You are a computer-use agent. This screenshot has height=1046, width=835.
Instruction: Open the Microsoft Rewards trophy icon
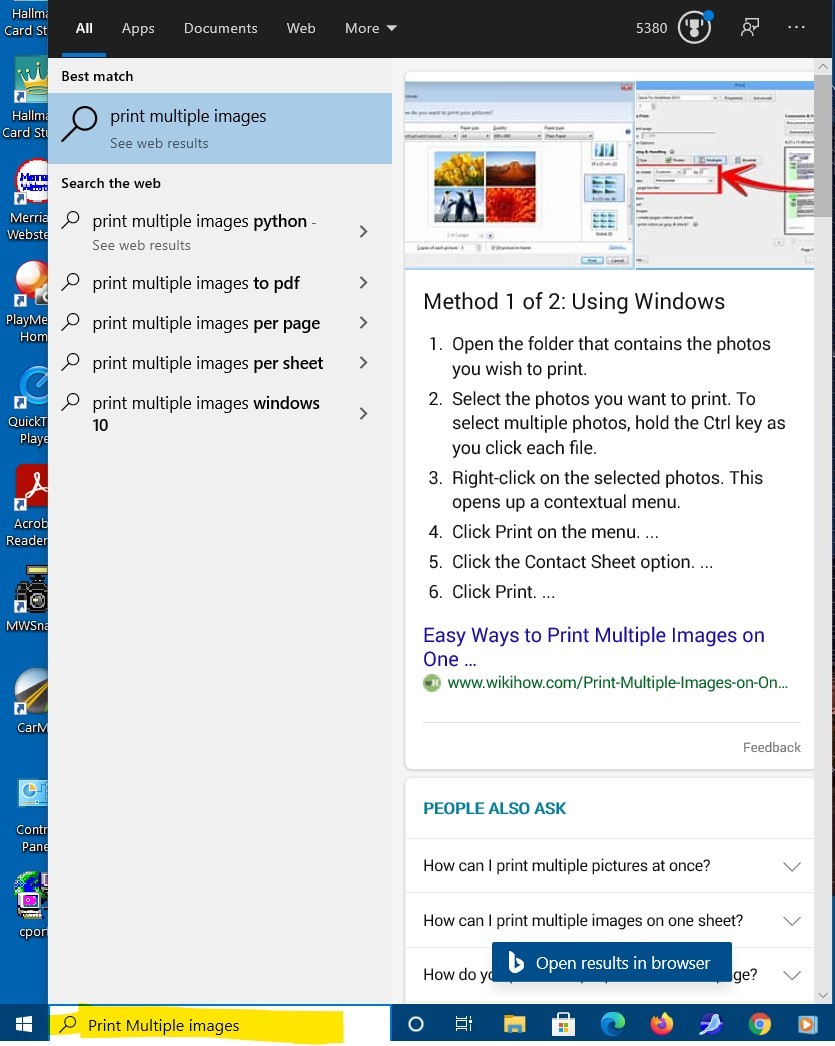(694, 28)
